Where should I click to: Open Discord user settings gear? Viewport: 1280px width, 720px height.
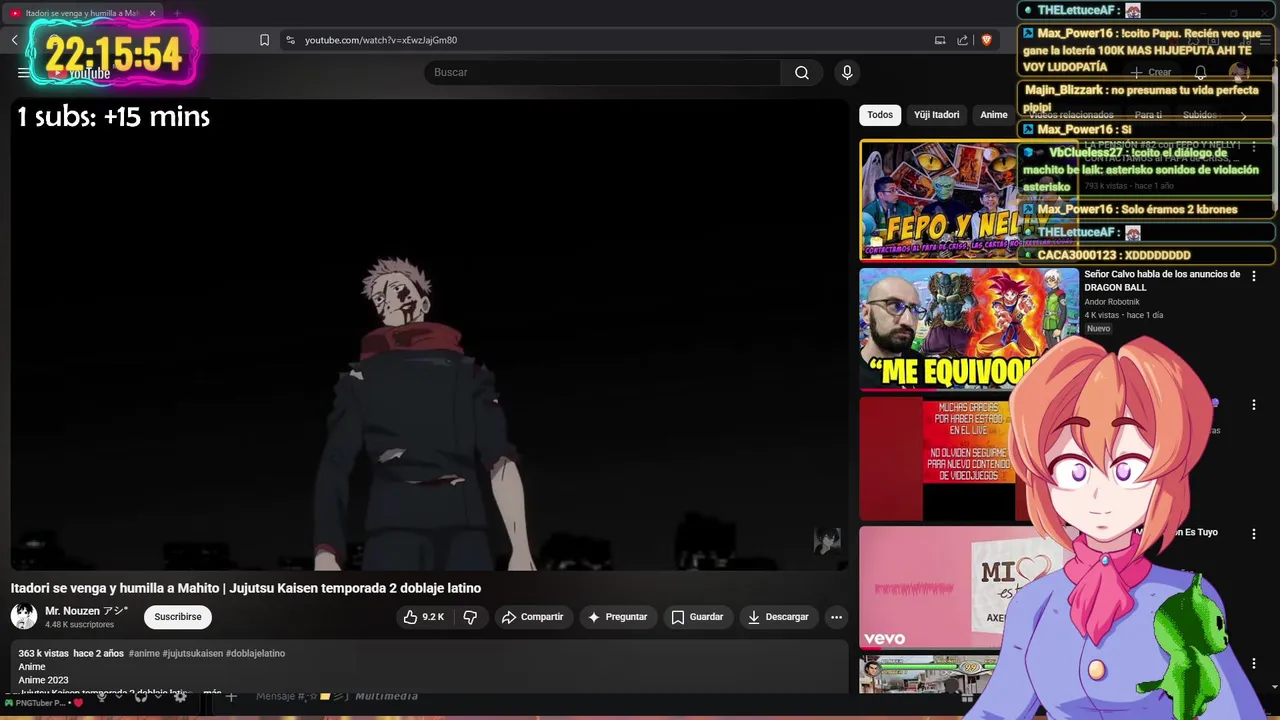click(180, 697)
